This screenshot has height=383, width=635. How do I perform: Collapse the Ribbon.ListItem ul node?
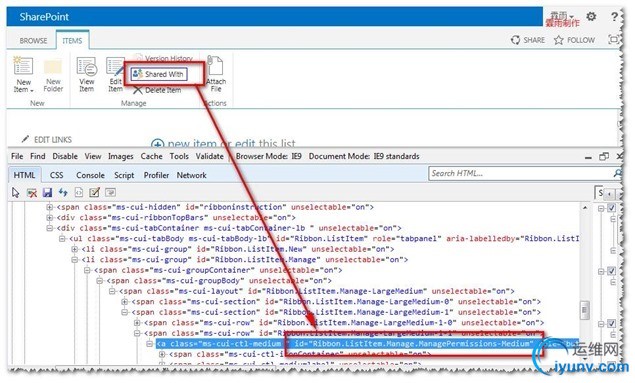[x=62, y=238]
